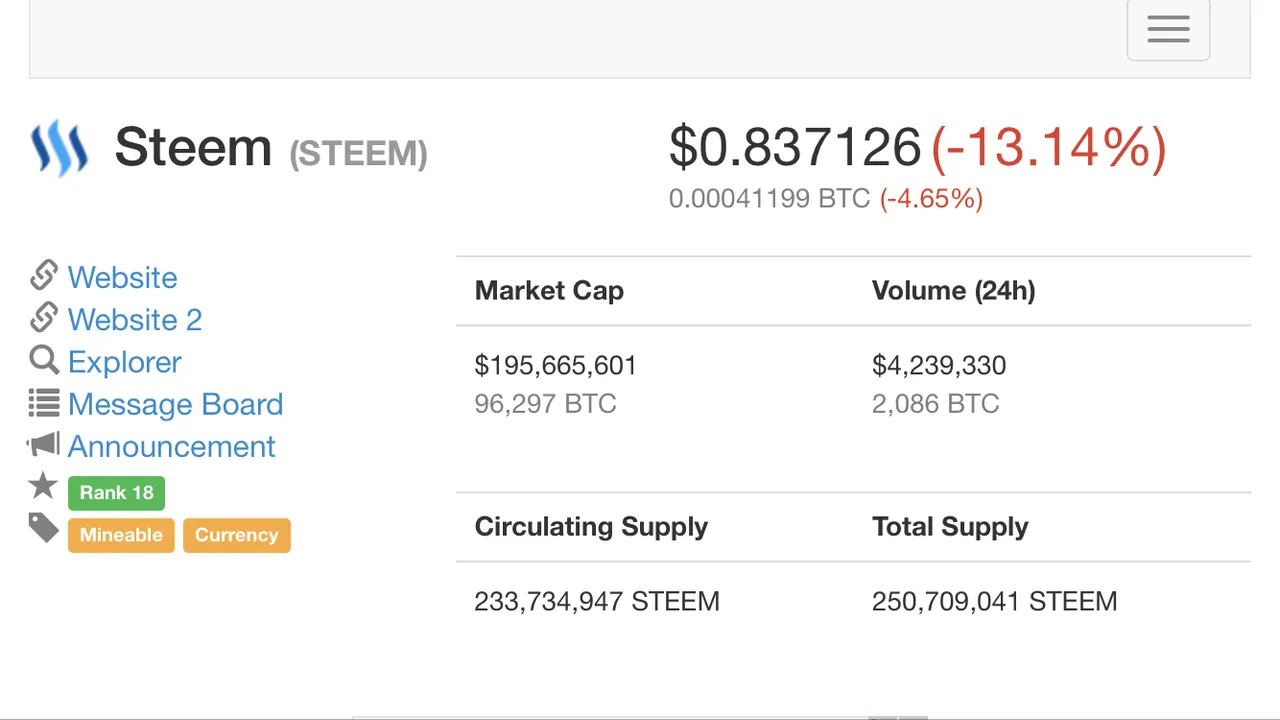The image size is (1280, 720).
Task: Click the chain icon beside Website 2
Action: pyautogui.click(x=44, y=318)
